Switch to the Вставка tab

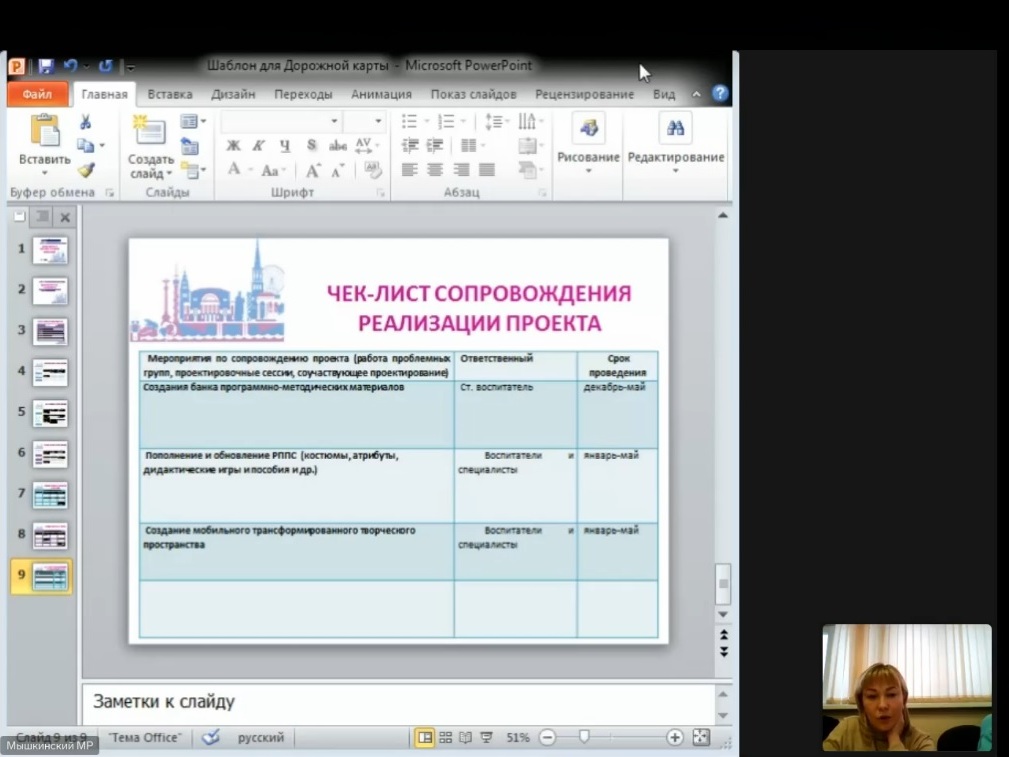click(x=170, y=94)
